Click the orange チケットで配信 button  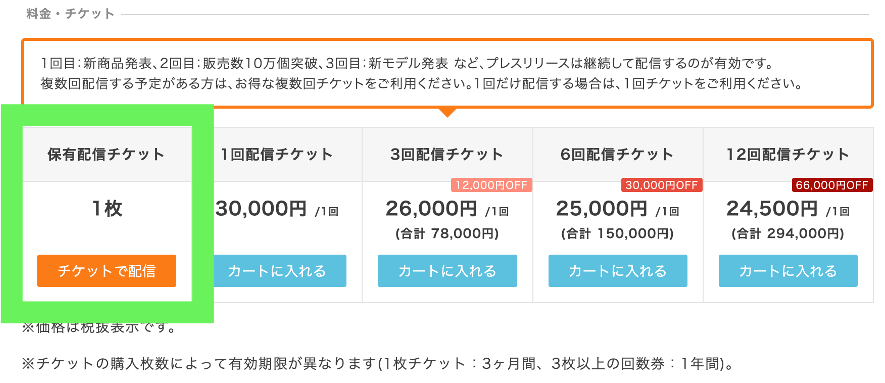tap(107, 271)
